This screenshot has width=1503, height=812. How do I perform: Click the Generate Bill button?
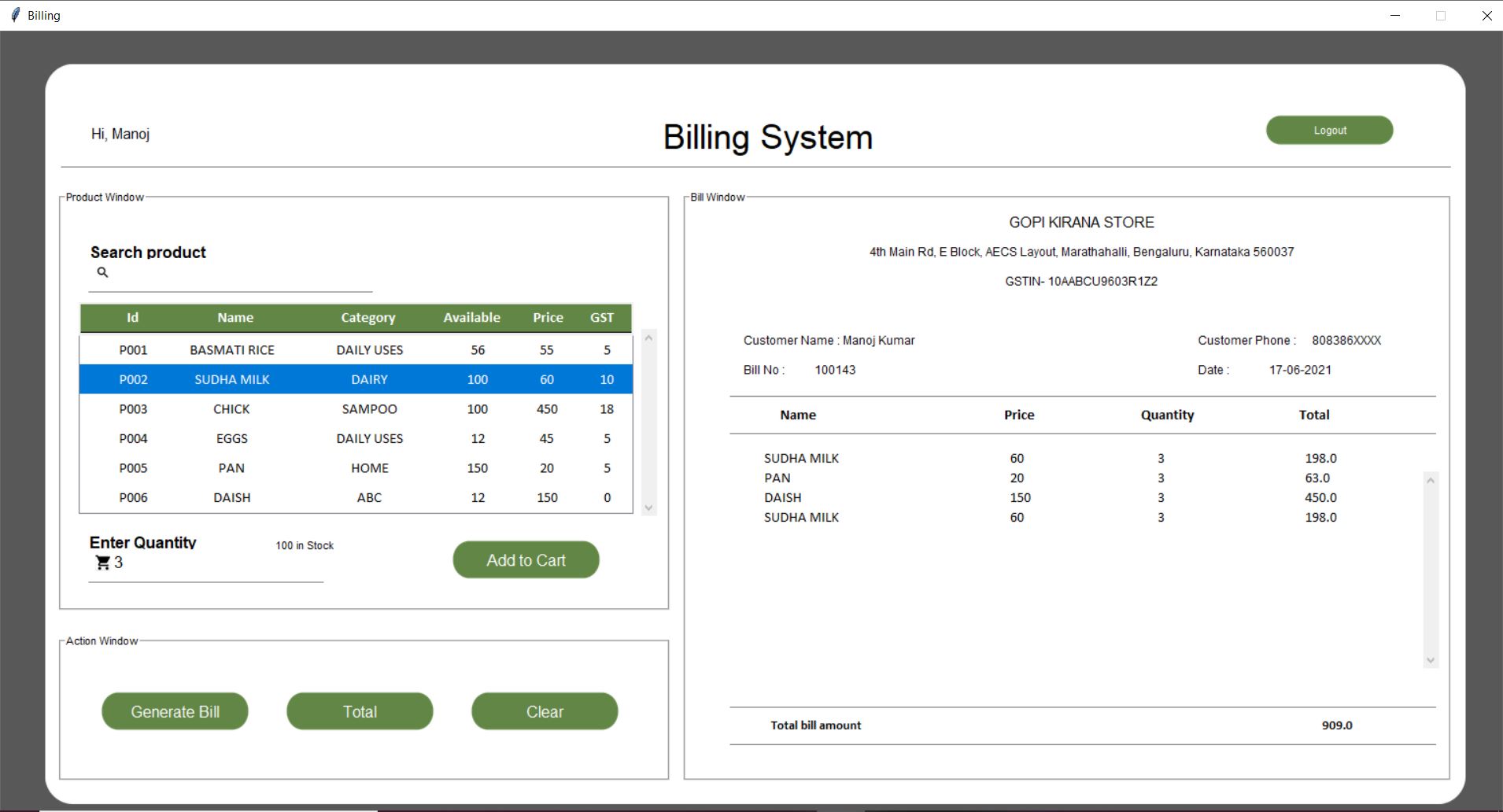click(x=175, y=711)
